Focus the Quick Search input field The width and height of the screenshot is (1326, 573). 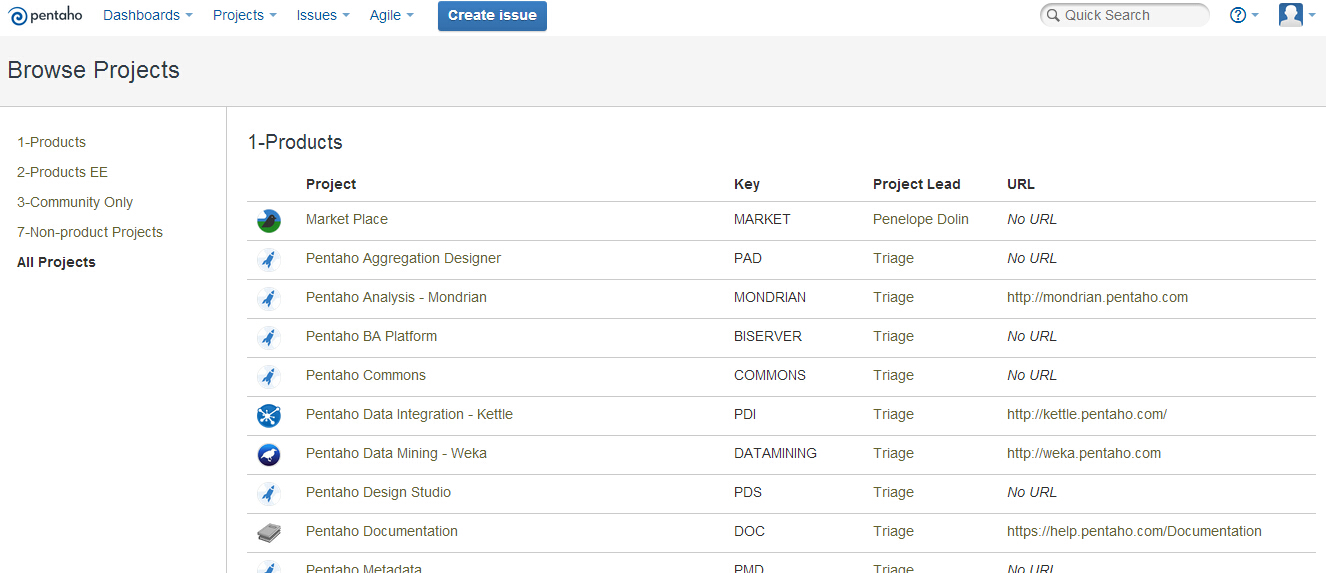[1125, 15]
